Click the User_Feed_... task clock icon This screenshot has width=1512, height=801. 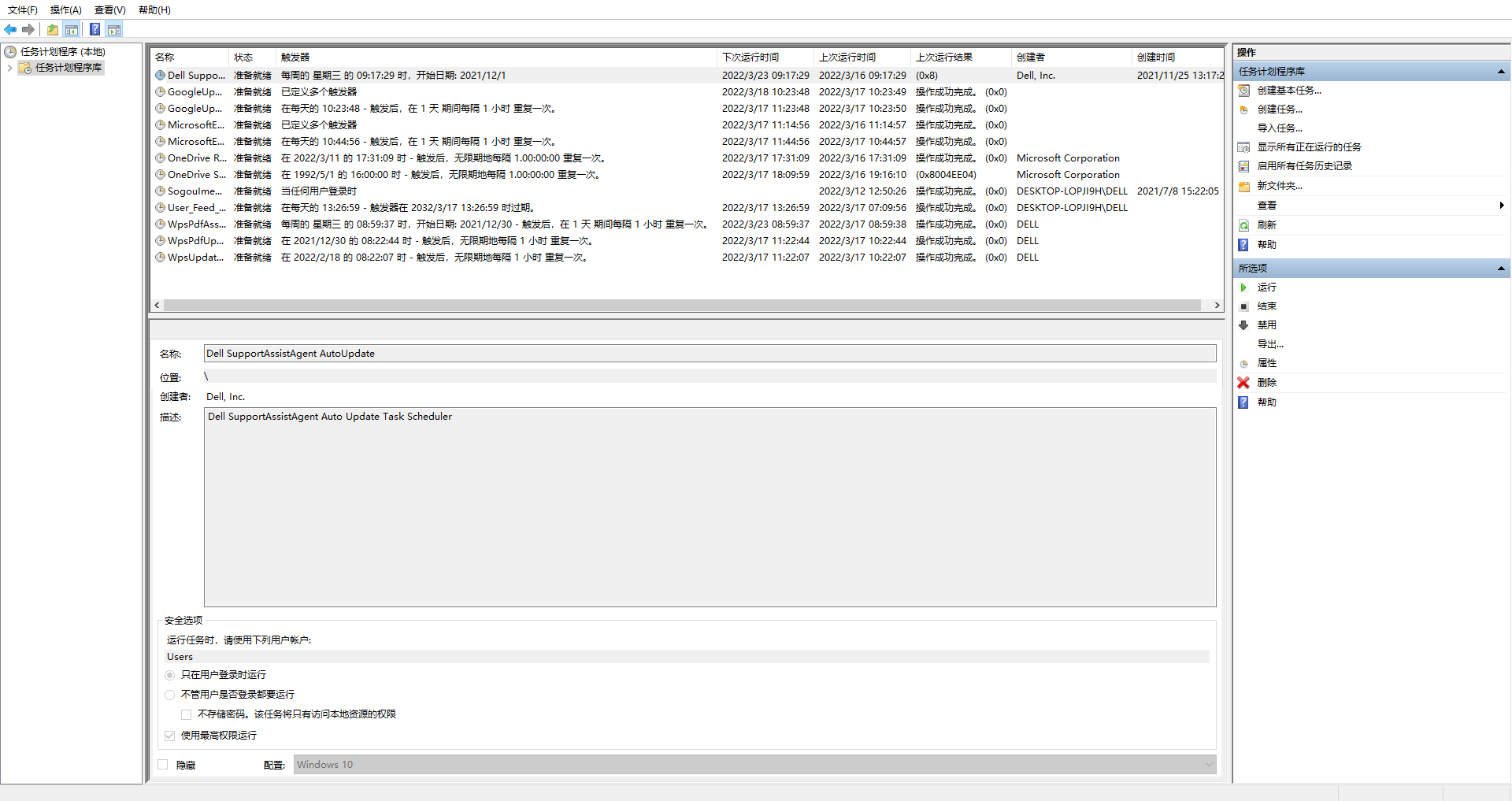click(x=161, y=208)
